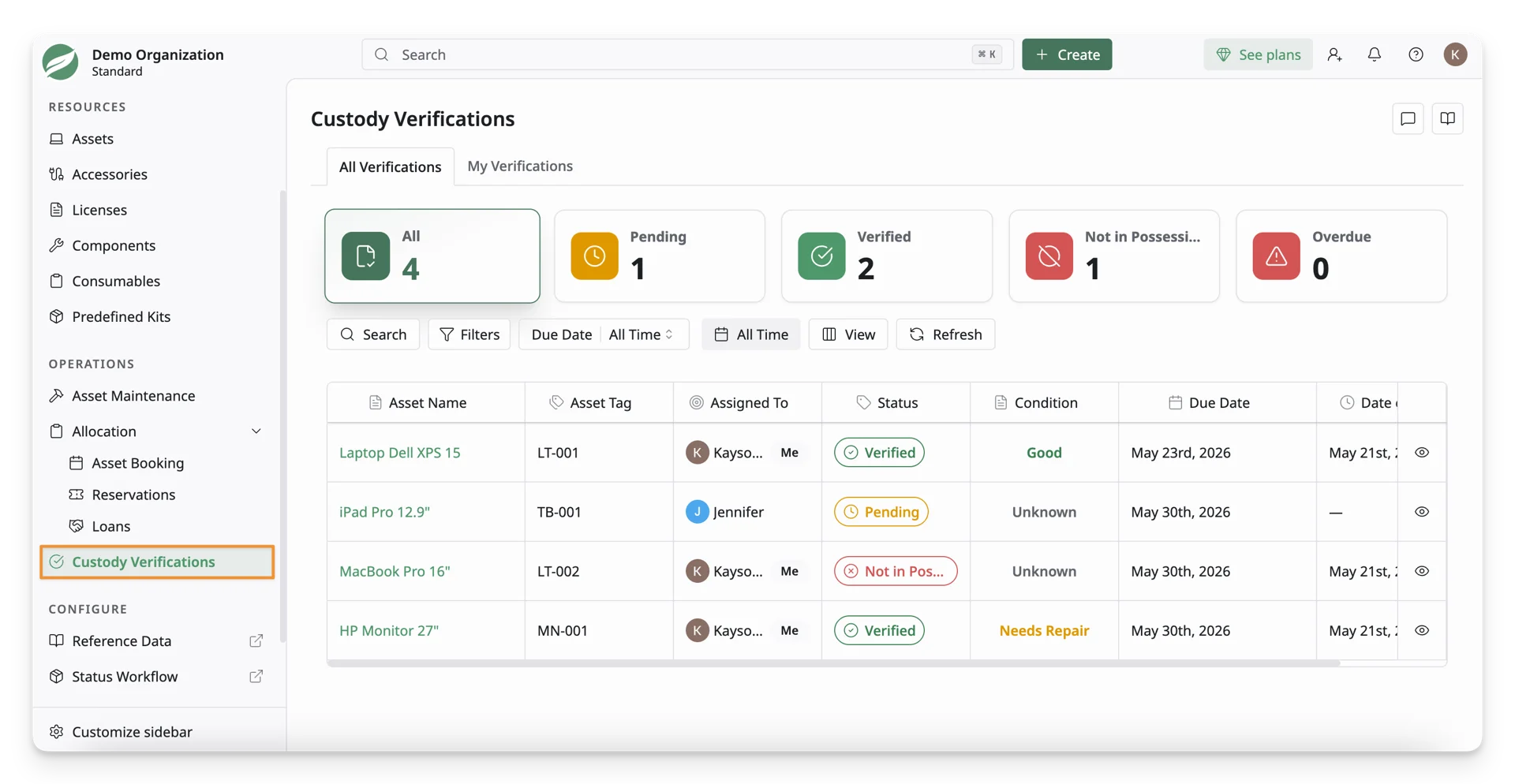Click the Create button
The height and width of the screenshot is (784, 1515).
(1067, 54)
